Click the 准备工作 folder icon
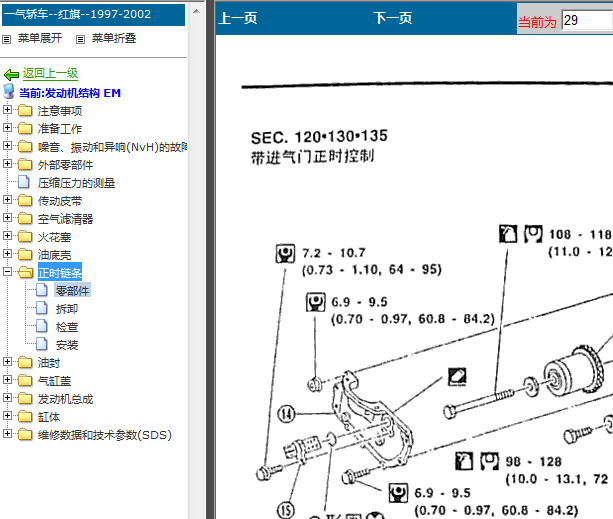Screen dimensions: 613x519 click(25, 129)
